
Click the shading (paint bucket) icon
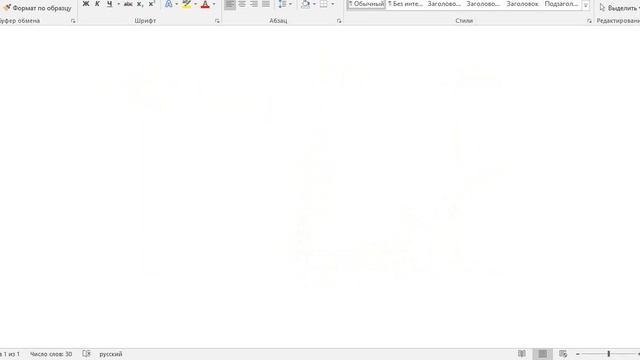pyautogui.click(x=305, y=4)
